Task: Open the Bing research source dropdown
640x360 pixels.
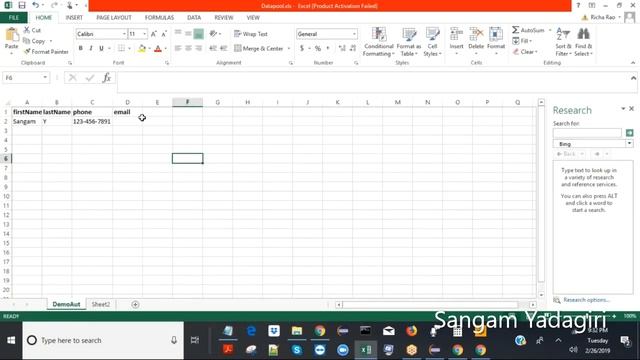Action: tap(629, 144)
